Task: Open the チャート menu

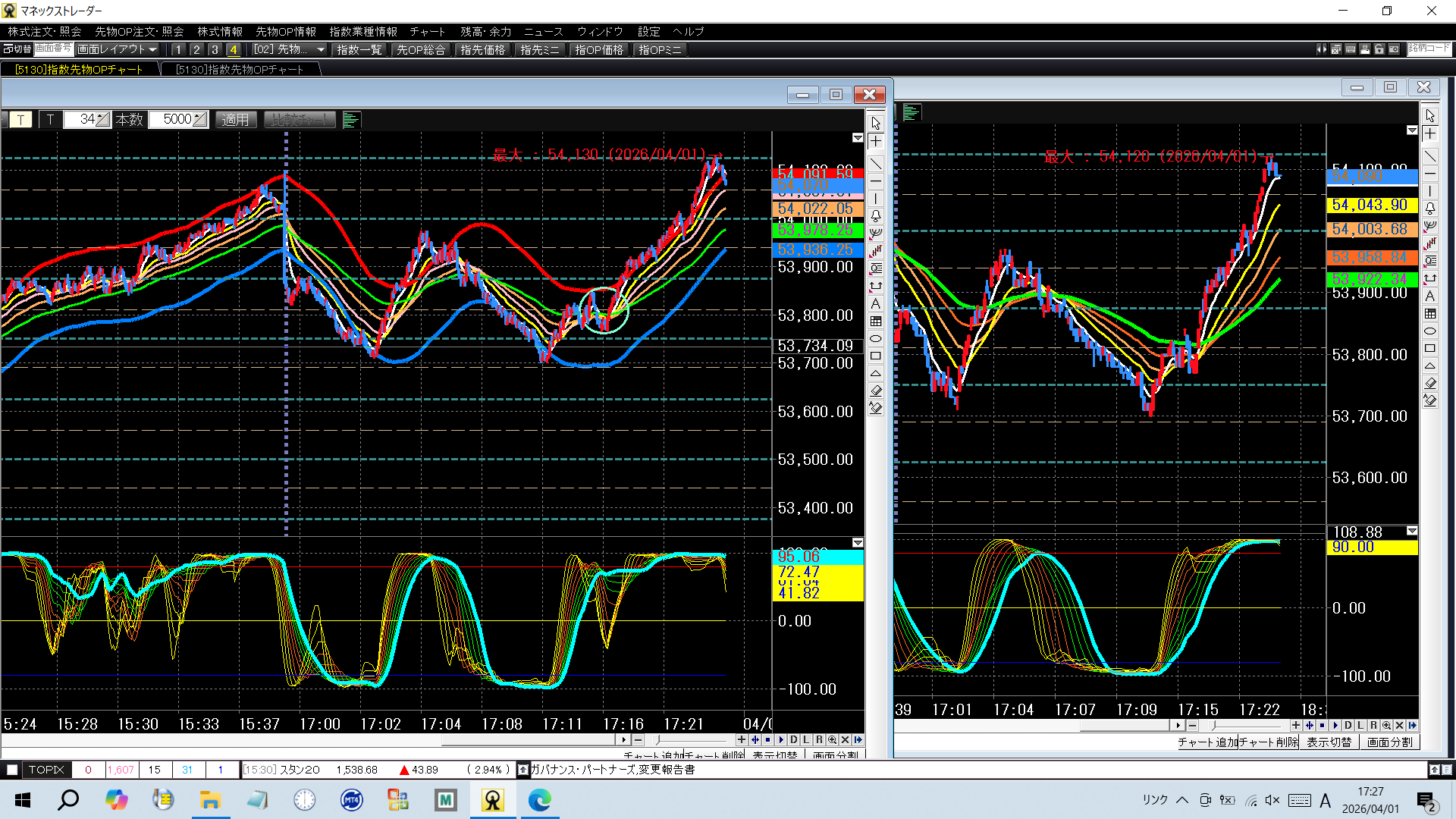Action: [x=427, y=31]
